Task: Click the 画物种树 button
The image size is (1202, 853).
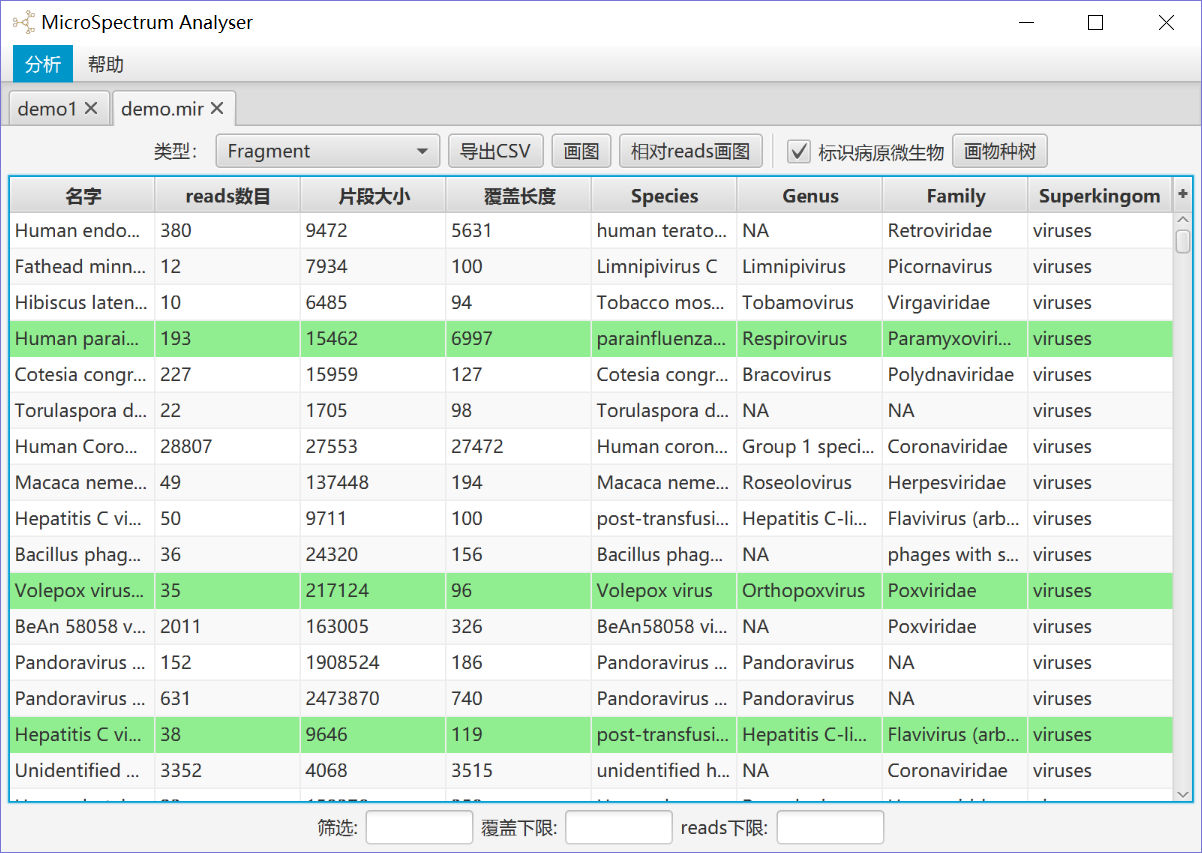Action: pyautogui.click(x=999, y=151)
